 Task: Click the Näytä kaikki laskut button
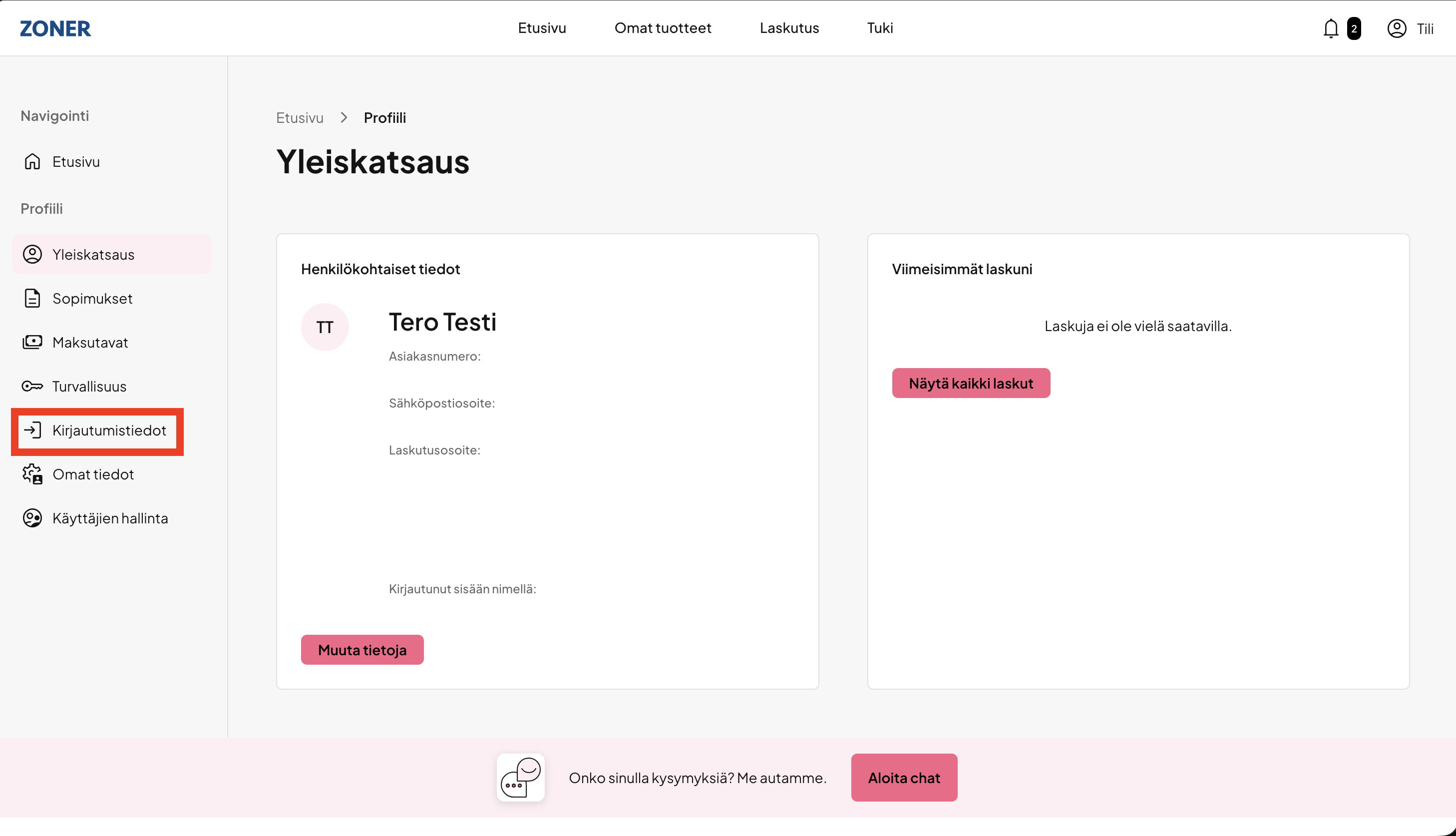click(x=971, y=383)
